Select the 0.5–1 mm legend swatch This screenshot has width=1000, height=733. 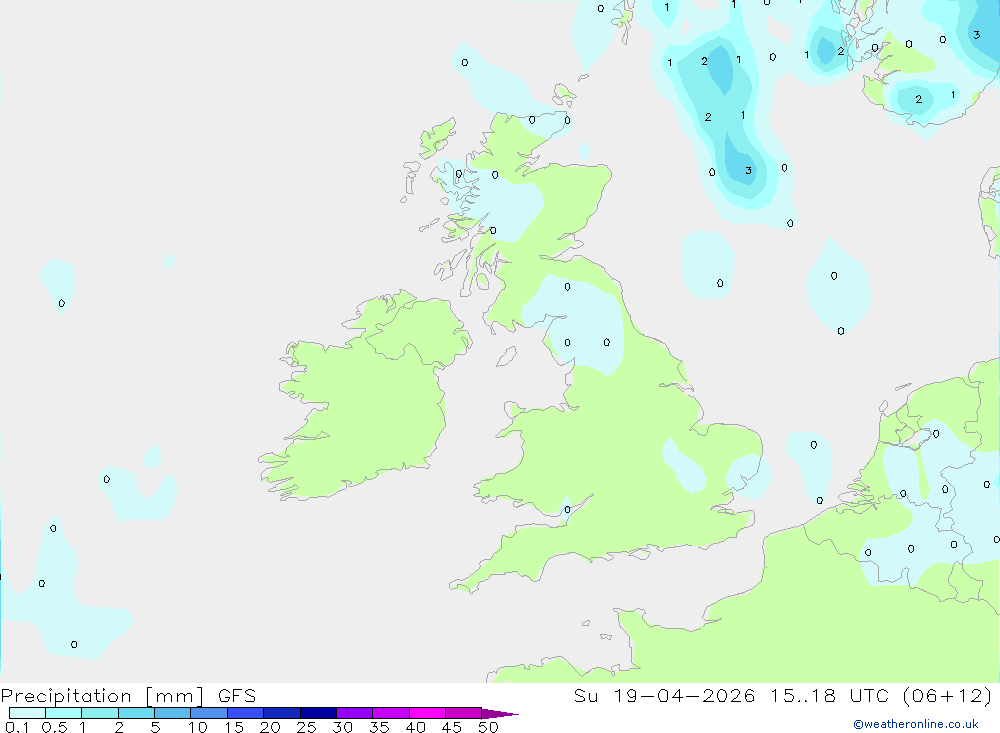point(63,713)
